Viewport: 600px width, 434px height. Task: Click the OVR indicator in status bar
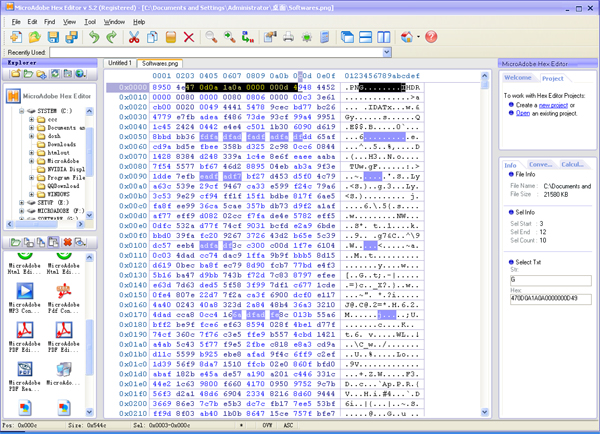(267, 425)
